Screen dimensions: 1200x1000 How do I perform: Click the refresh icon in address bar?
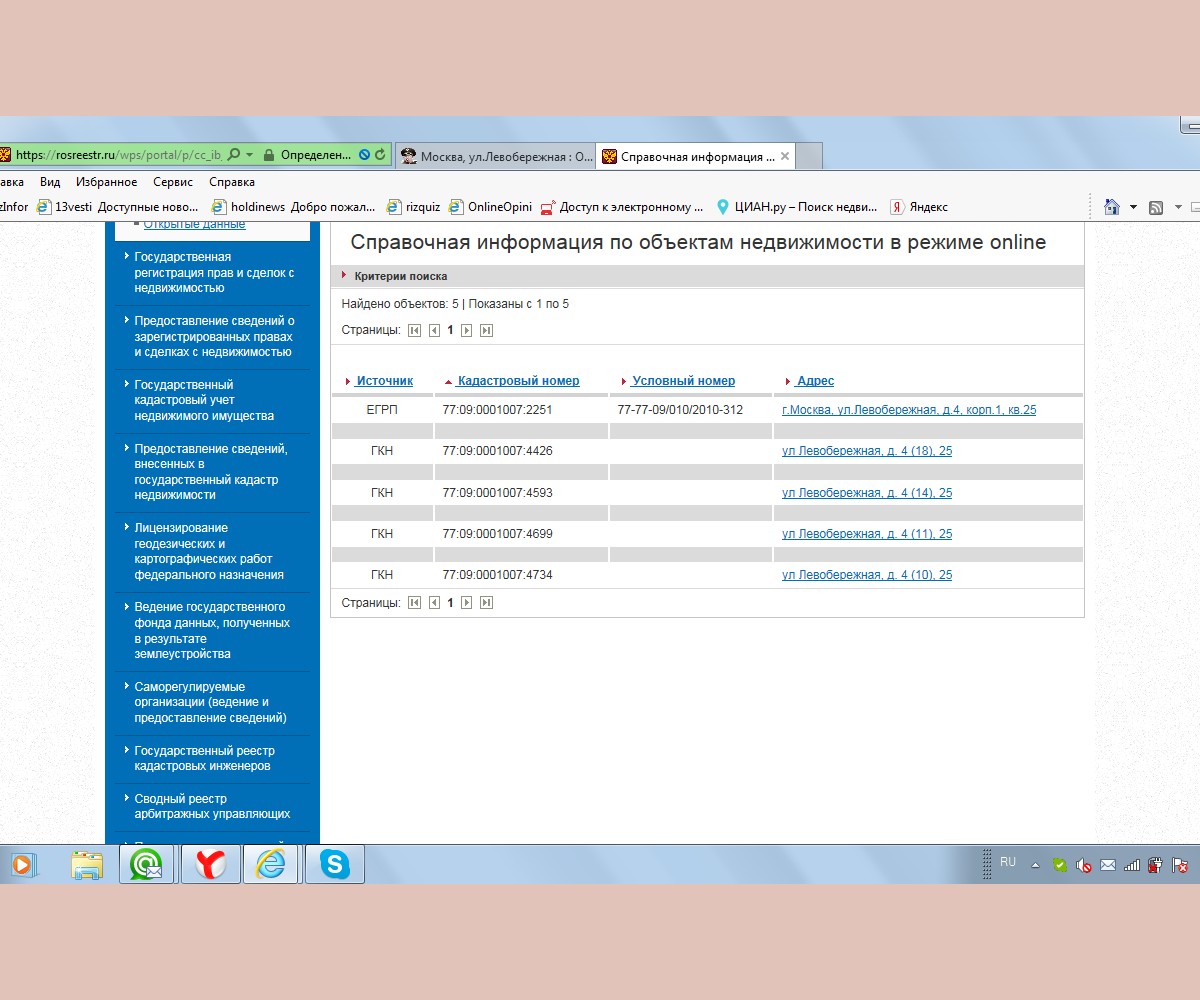(380, 155)
